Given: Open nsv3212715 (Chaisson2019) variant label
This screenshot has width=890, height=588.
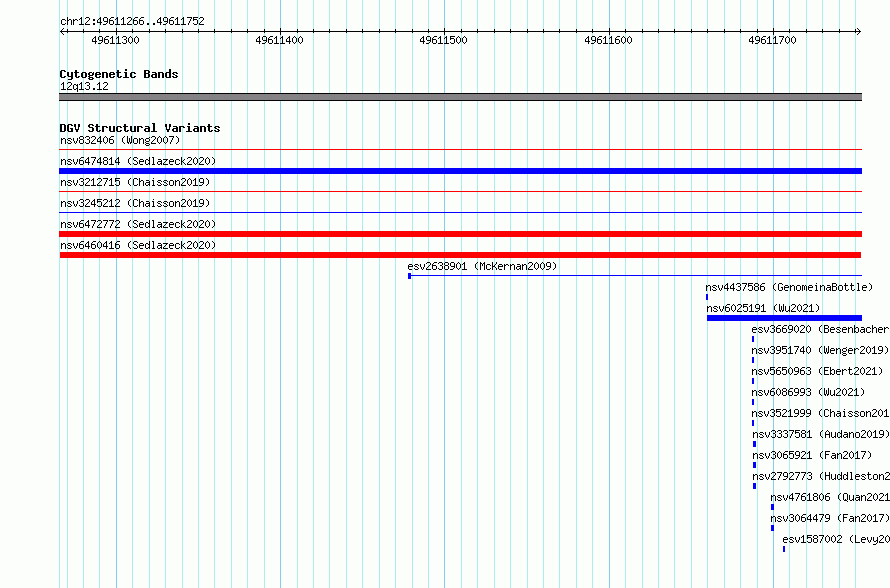Looking at the screenshot, I should tap(135, 182).
